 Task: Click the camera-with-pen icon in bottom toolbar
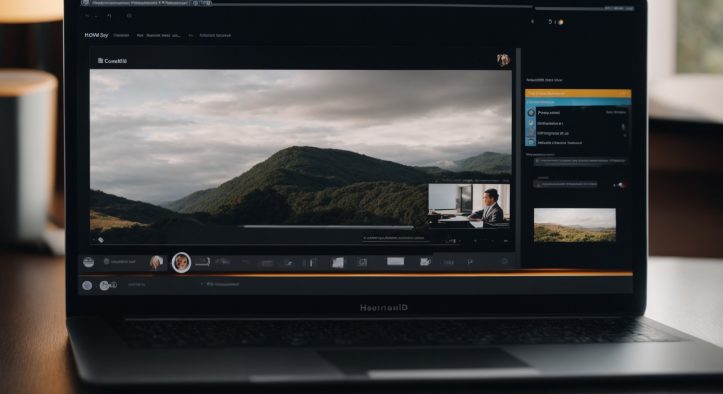[425, 262]
